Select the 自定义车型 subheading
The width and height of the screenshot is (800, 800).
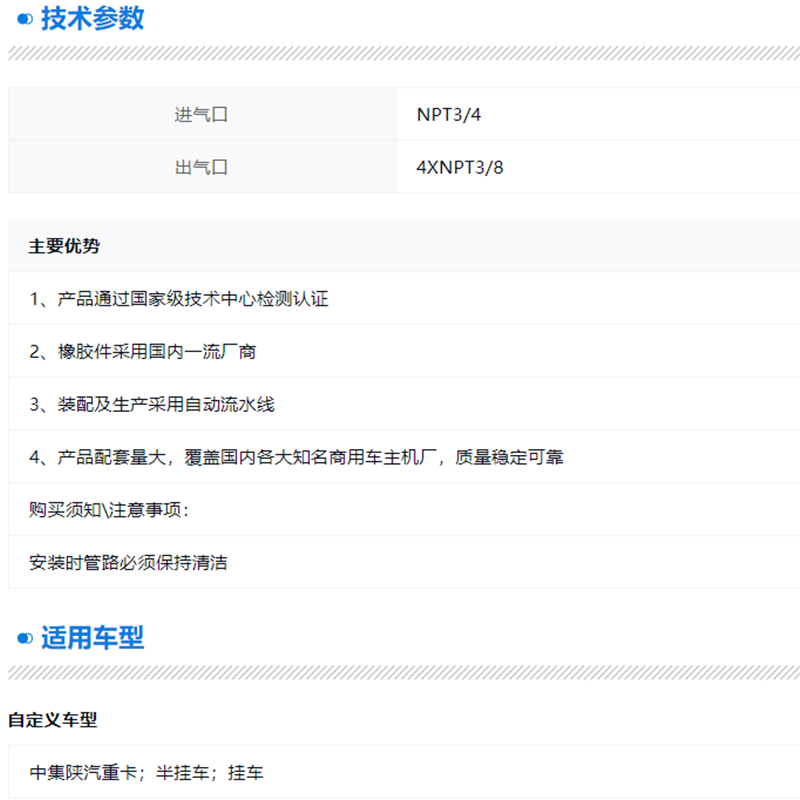(52, 720)
